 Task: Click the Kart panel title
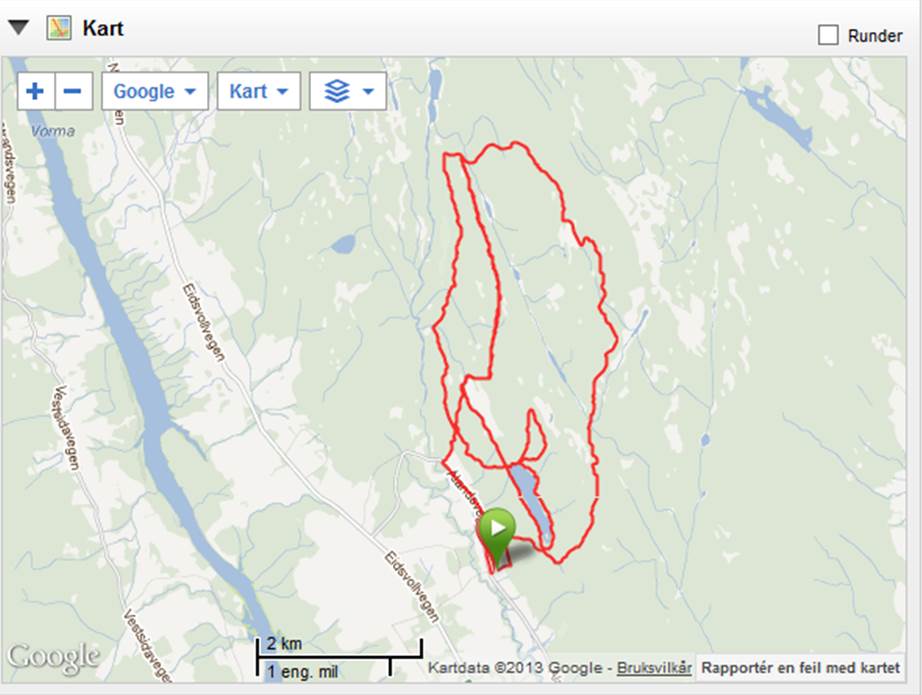[x=103, y=28]
